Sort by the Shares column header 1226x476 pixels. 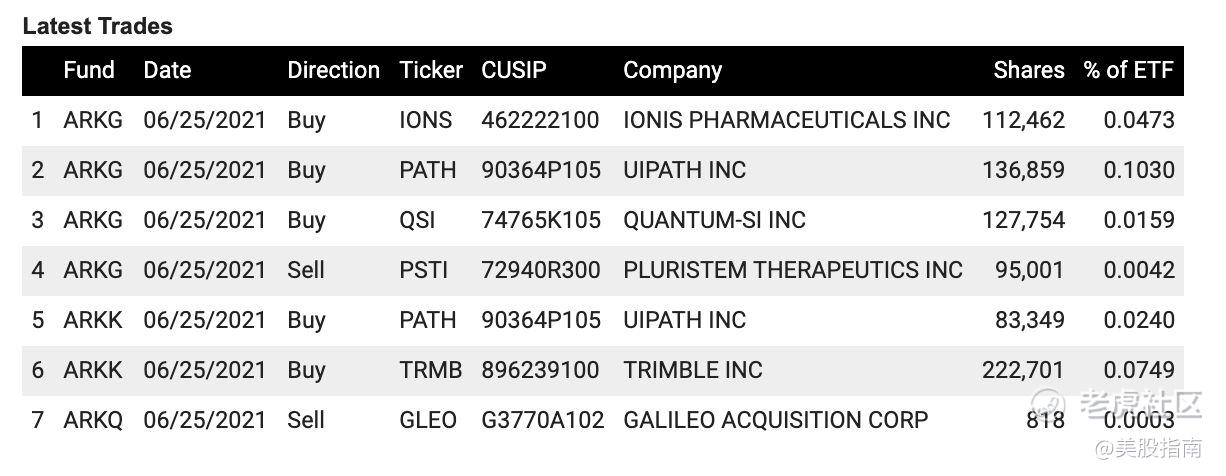pos(1029,70)
